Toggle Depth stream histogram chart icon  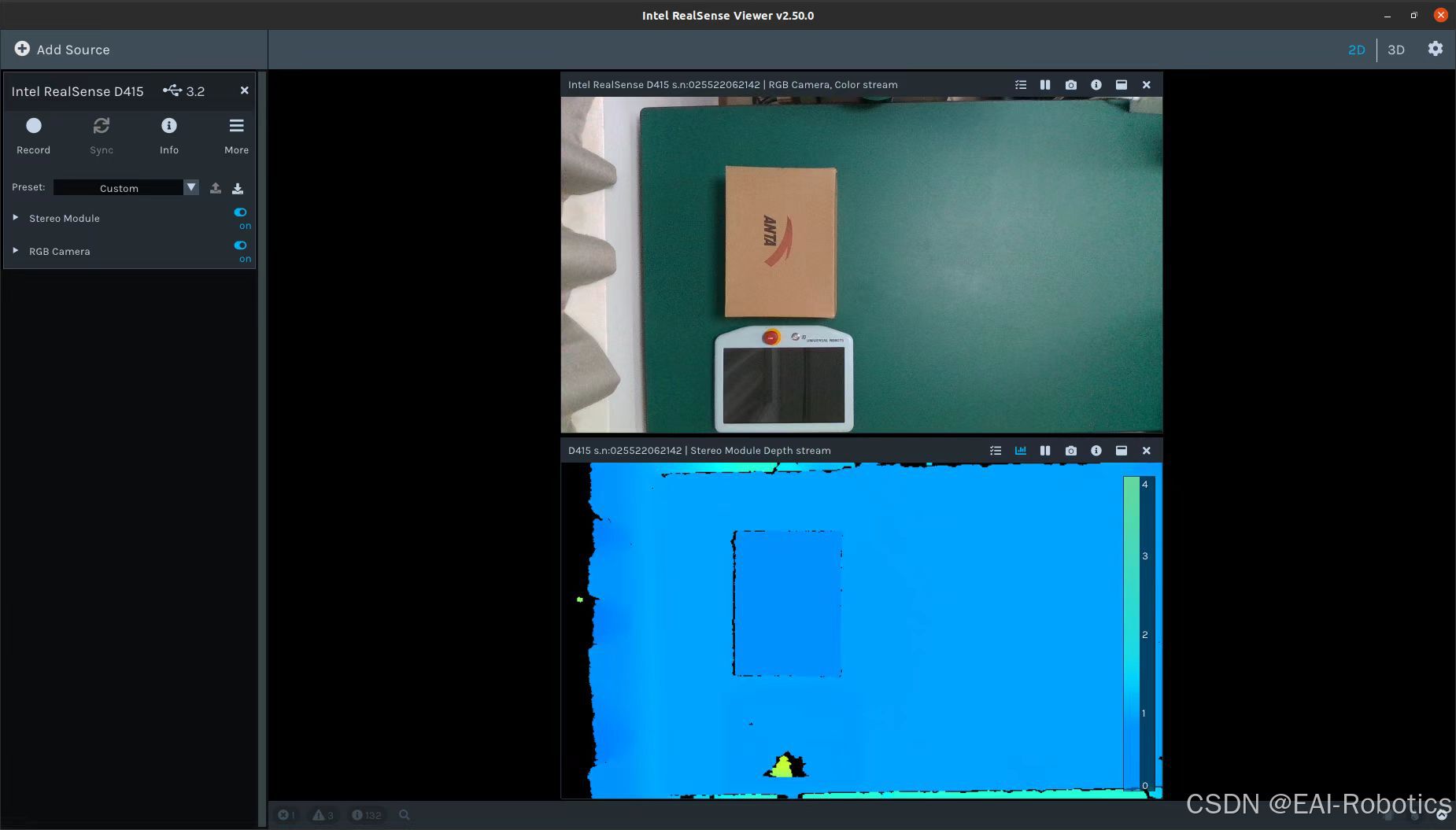pos(1020,450)
